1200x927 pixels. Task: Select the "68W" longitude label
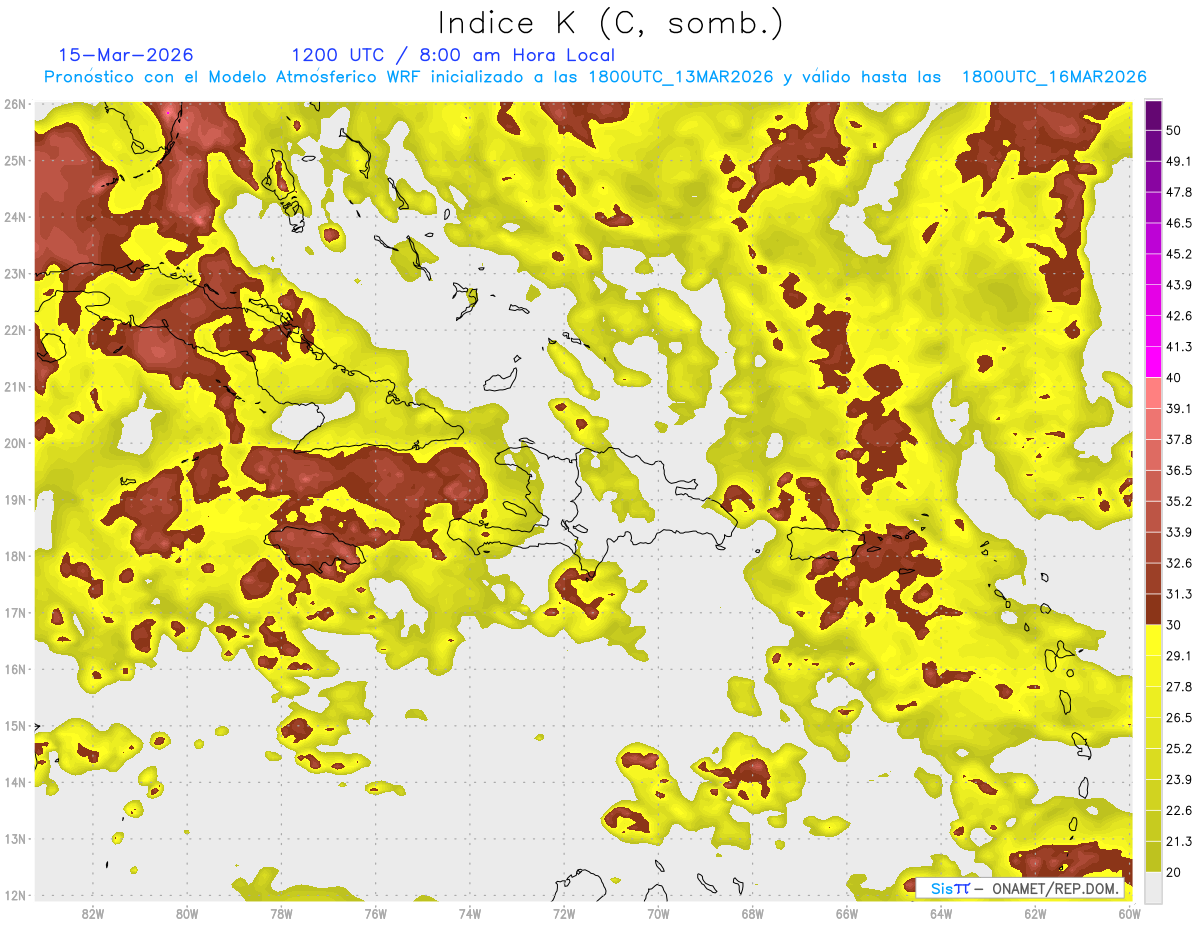(x=753, y=913)
